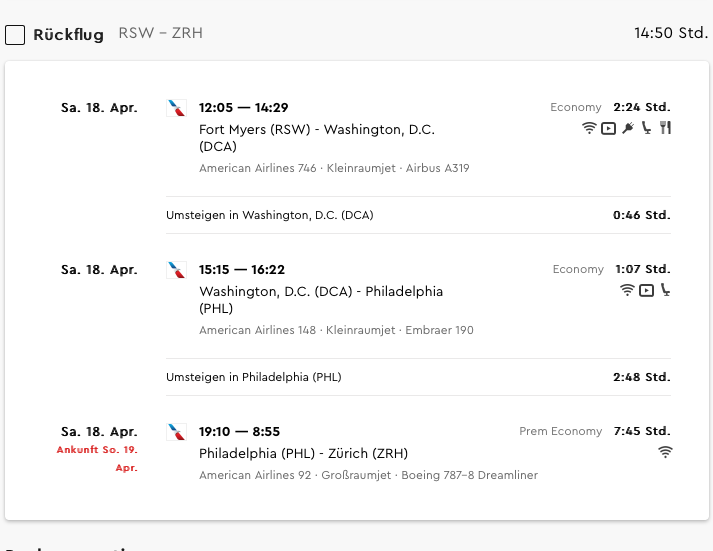Click the WiFi icon for Philadelphia-Zürich flight
The height and width of the screenshot is (551, 713).
pos(665,452)
